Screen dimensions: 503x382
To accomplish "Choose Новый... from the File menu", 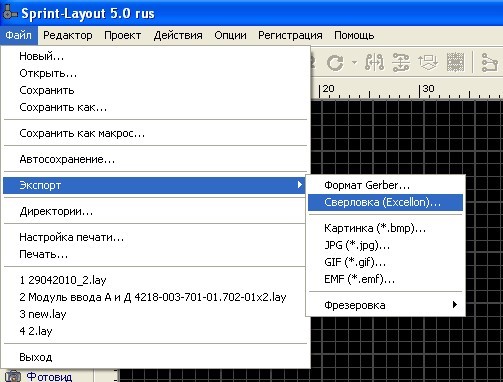I will 155,56.
